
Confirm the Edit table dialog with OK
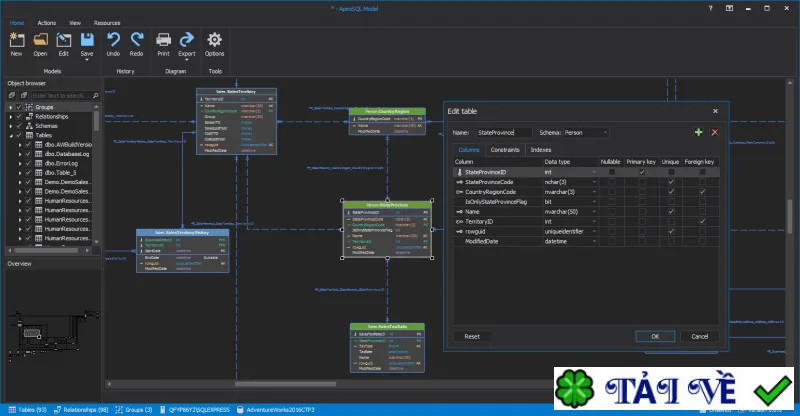(x=655, y=336)
